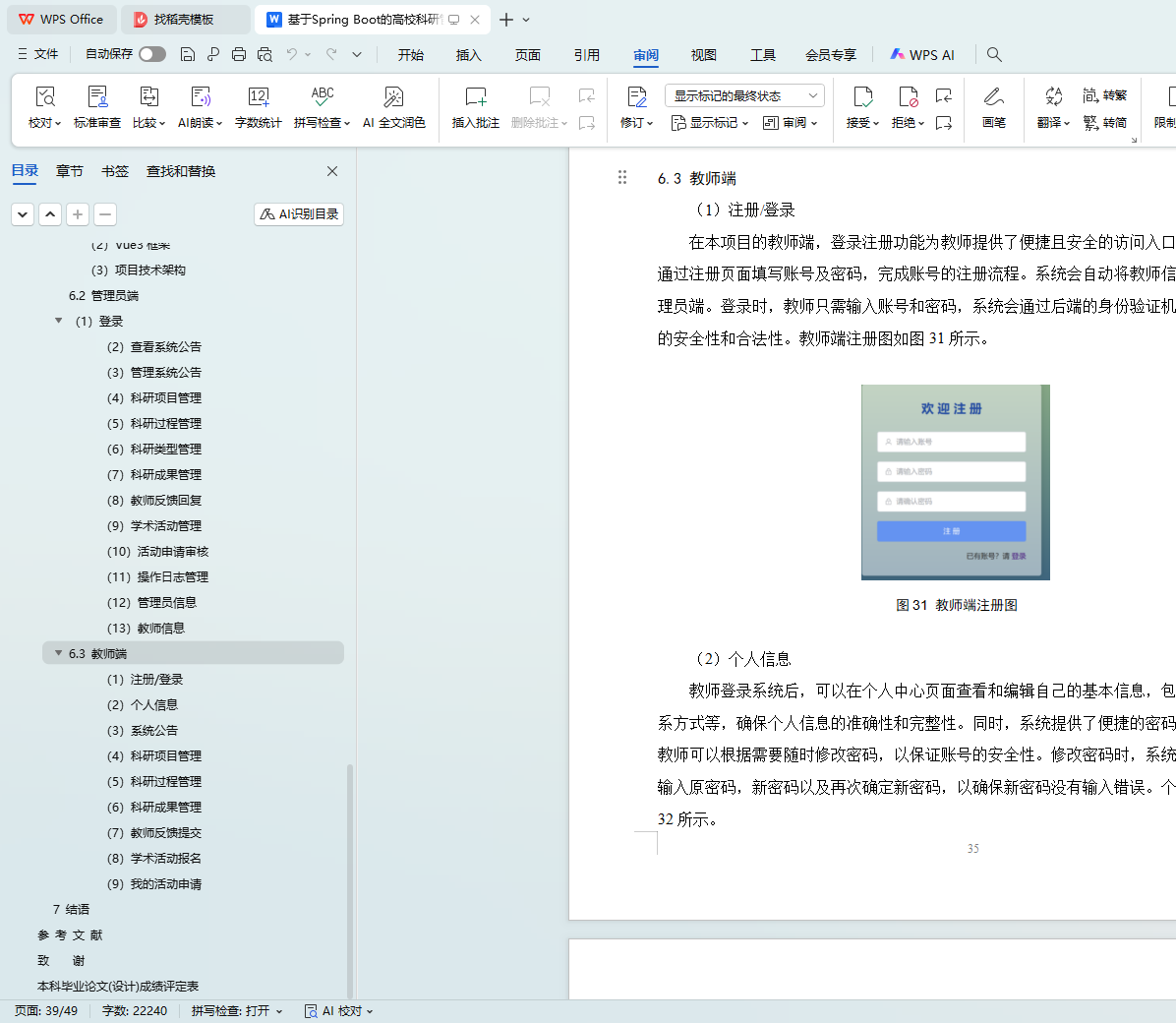Switch to the 视图 (View) ribbon tab
This screenshot has width=1176, height=1023.
click(x=703, y=55)
